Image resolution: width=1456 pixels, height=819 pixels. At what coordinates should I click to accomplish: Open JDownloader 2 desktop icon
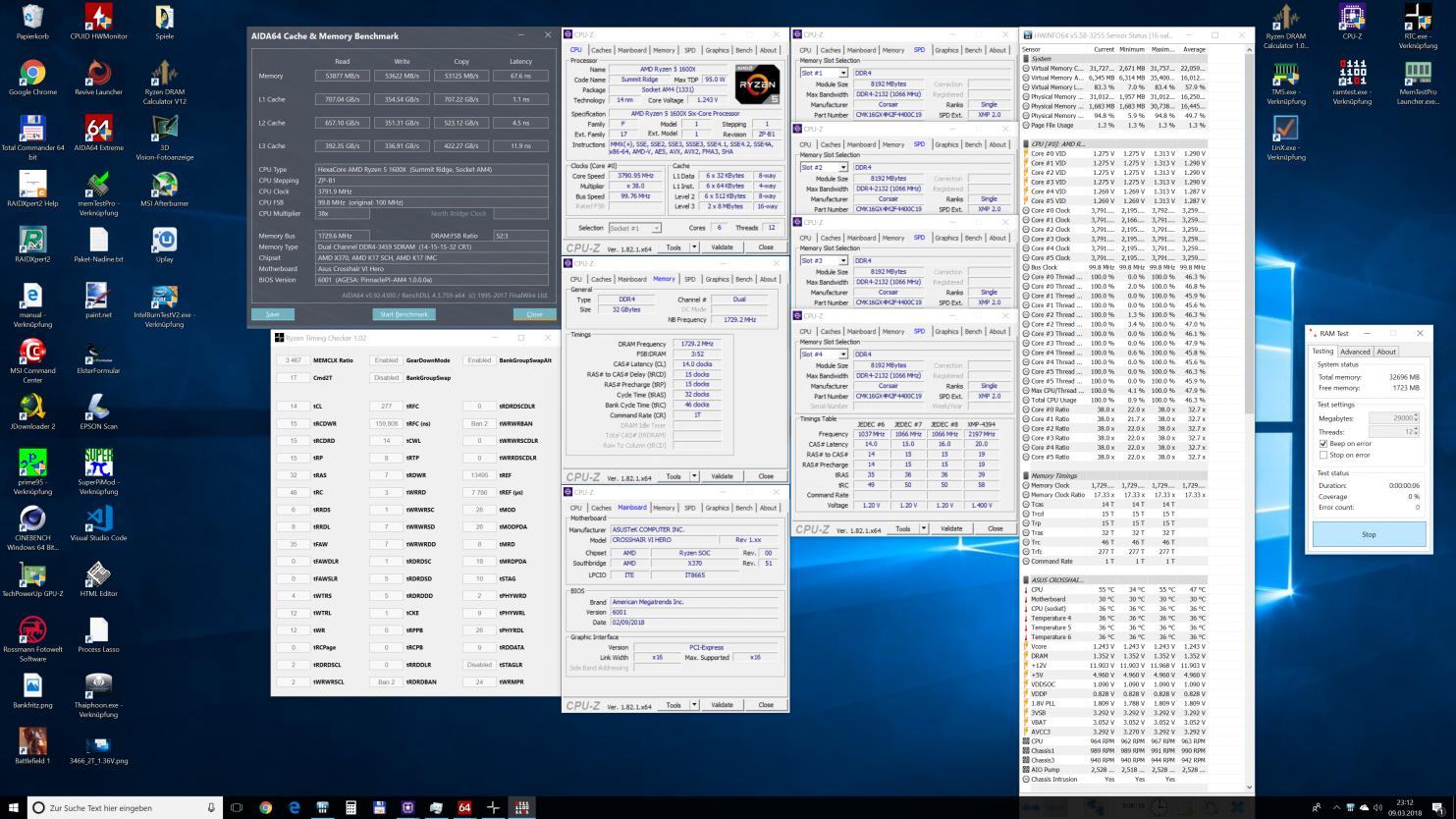click(32, 412)
